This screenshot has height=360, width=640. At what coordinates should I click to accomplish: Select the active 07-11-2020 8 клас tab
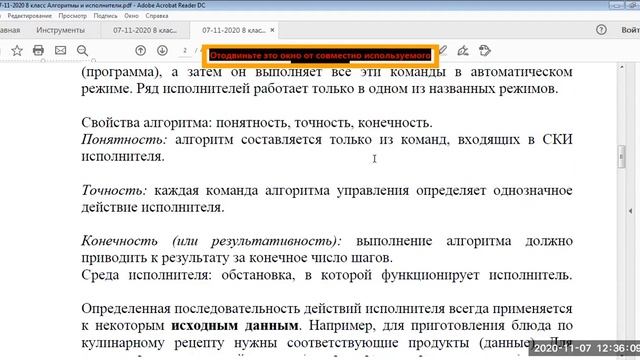[233, 30]
